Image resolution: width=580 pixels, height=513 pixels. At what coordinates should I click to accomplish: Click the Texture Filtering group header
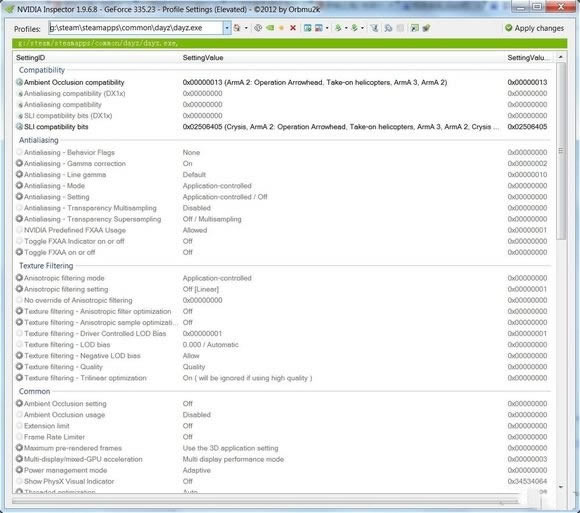pyautogui.click(x=46, y=266)
